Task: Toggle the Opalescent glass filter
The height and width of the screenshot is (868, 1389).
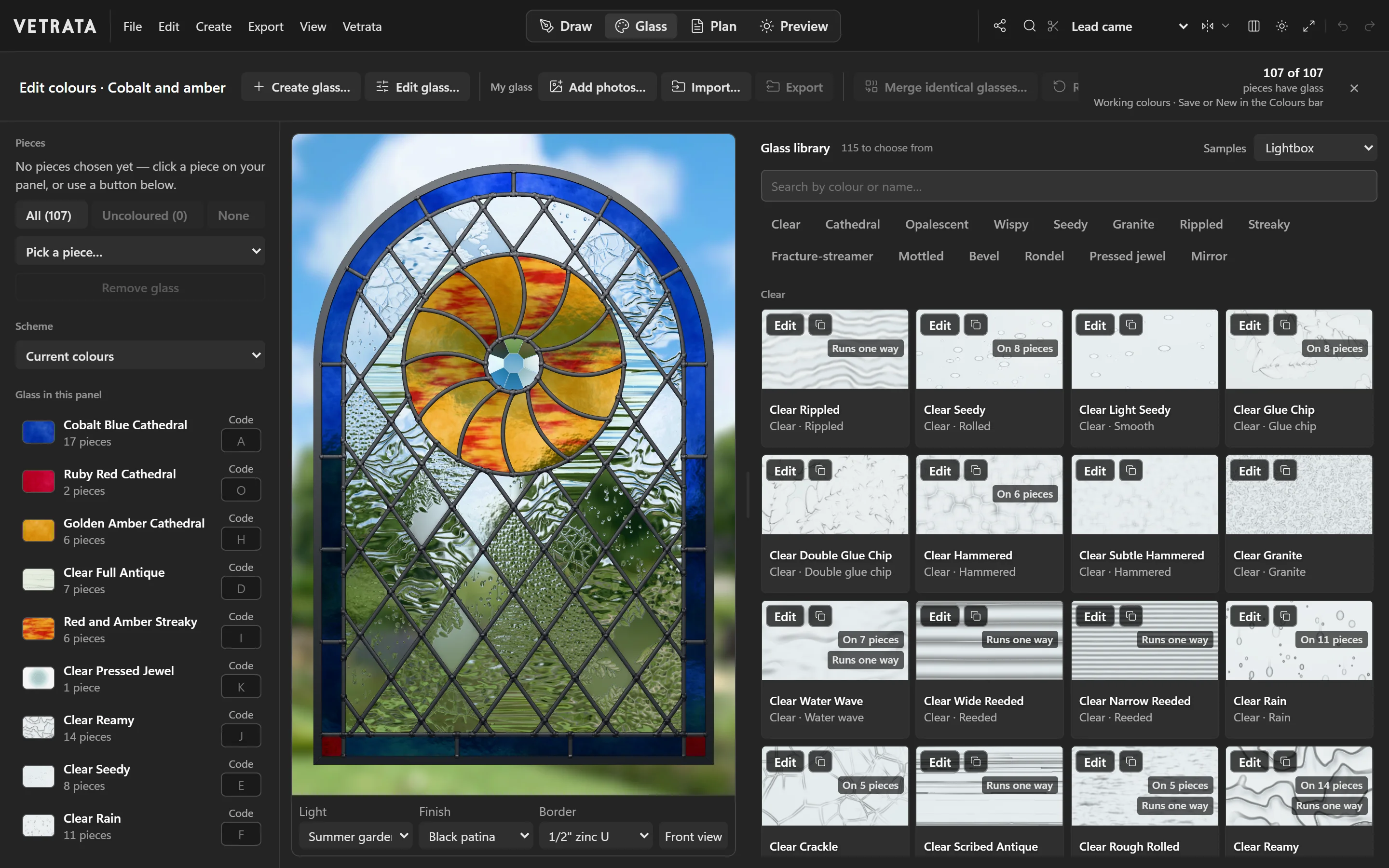Action: (x=936, y=224)
